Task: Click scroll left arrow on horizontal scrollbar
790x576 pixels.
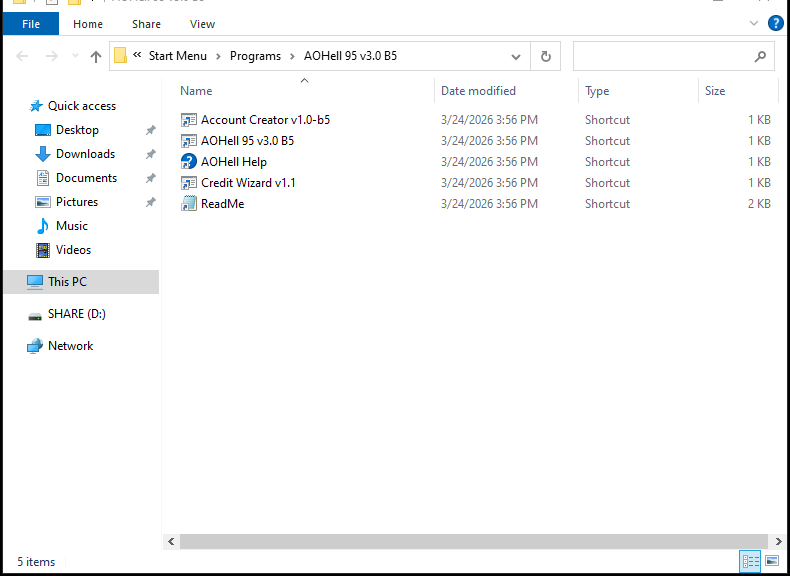Action: 171,542
